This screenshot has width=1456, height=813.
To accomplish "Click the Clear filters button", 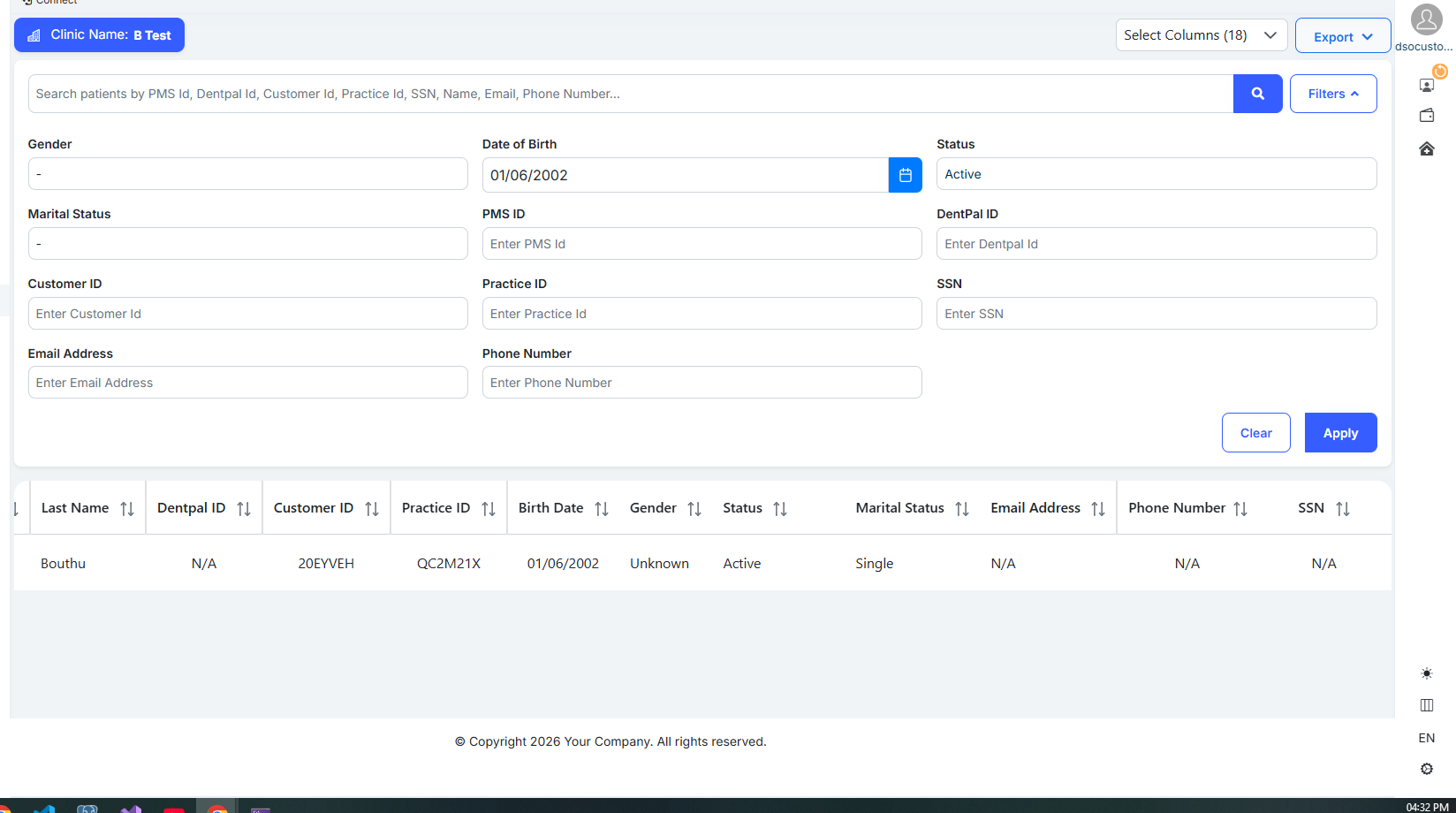I will 1255,433.
